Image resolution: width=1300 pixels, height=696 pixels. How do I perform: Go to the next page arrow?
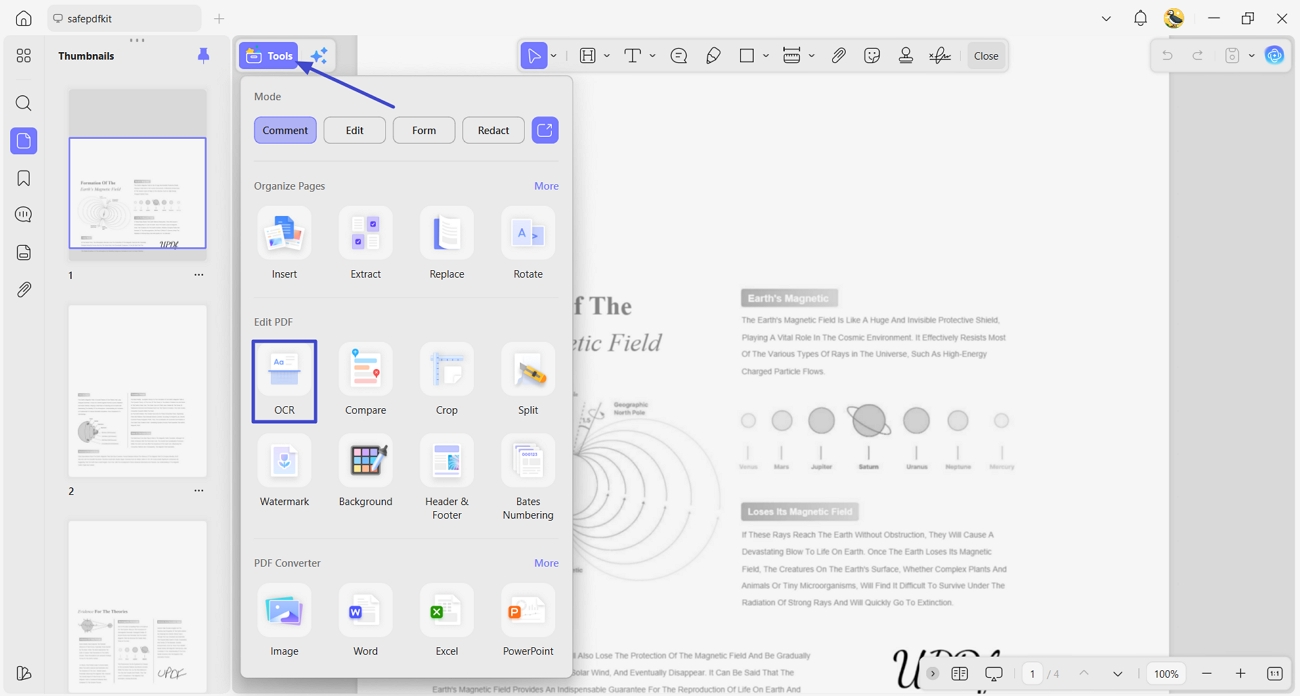coord(1118,674)
